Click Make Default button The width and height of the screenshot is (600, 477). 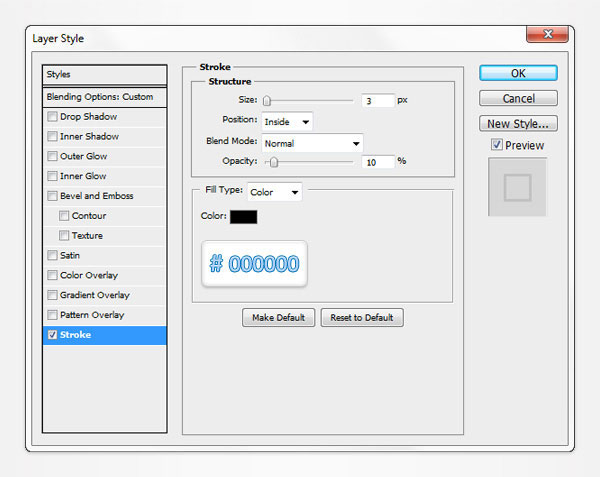[278, 317]
